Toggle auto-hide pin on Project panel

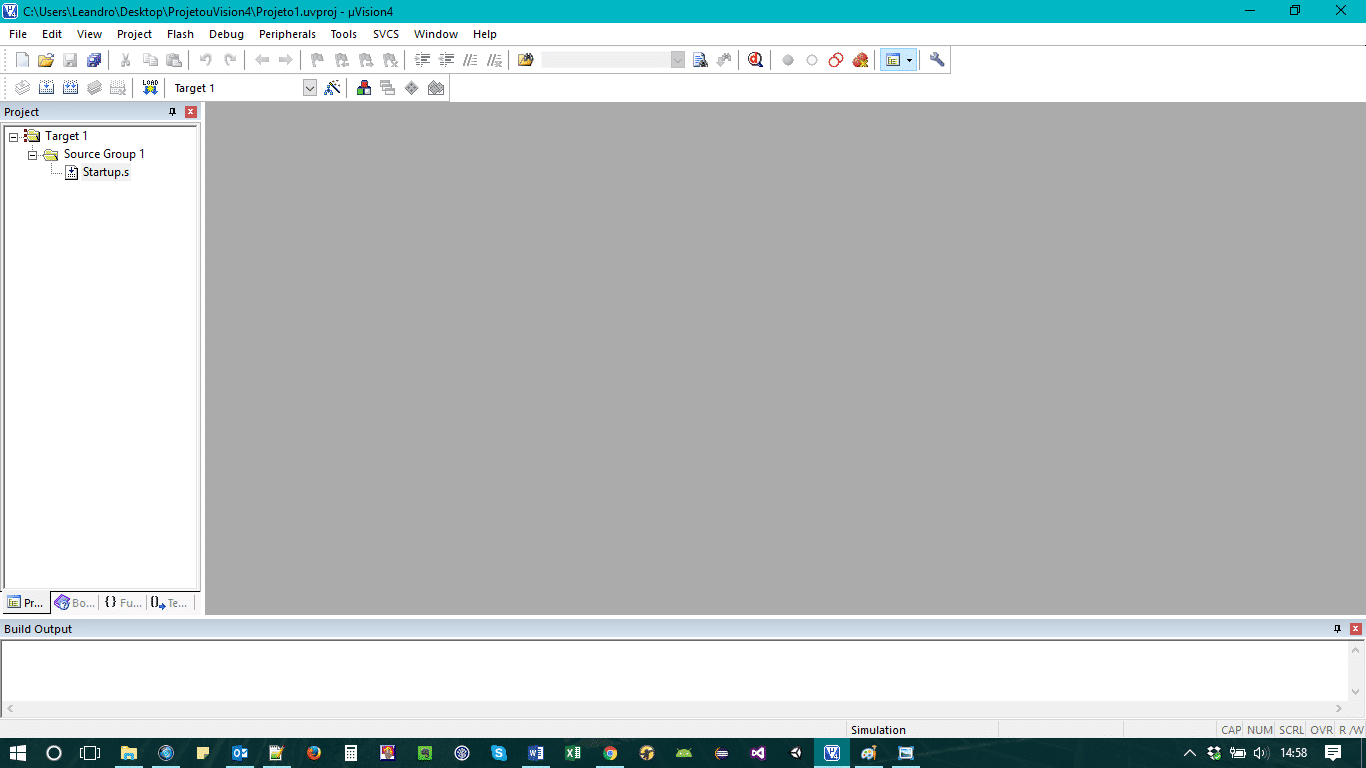pyautogui.click(x=173, y=112)
